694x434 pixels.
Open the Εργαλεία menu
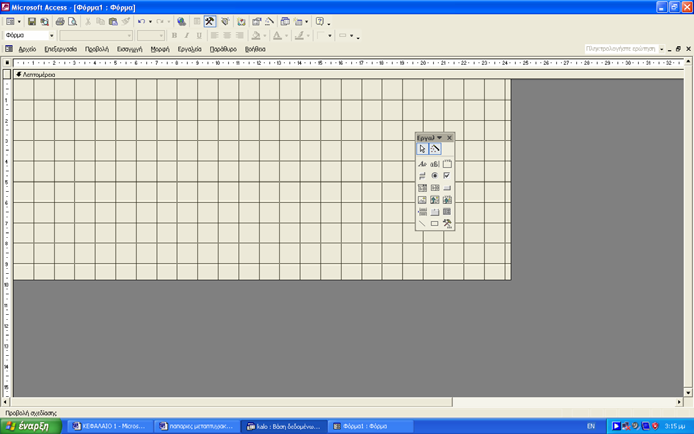pyautogui.click(x=189, y=49)
